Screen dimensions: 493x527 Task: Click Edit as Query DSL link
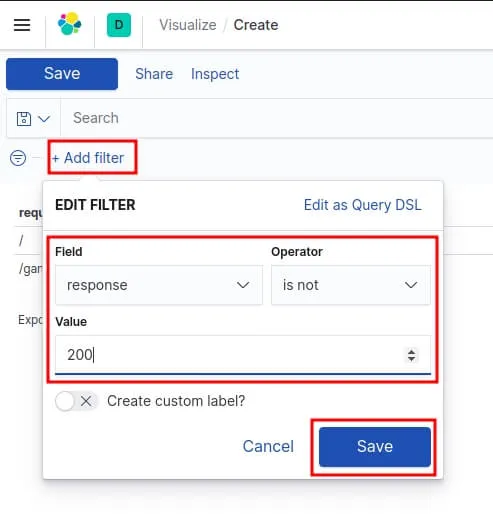[363, 205]
